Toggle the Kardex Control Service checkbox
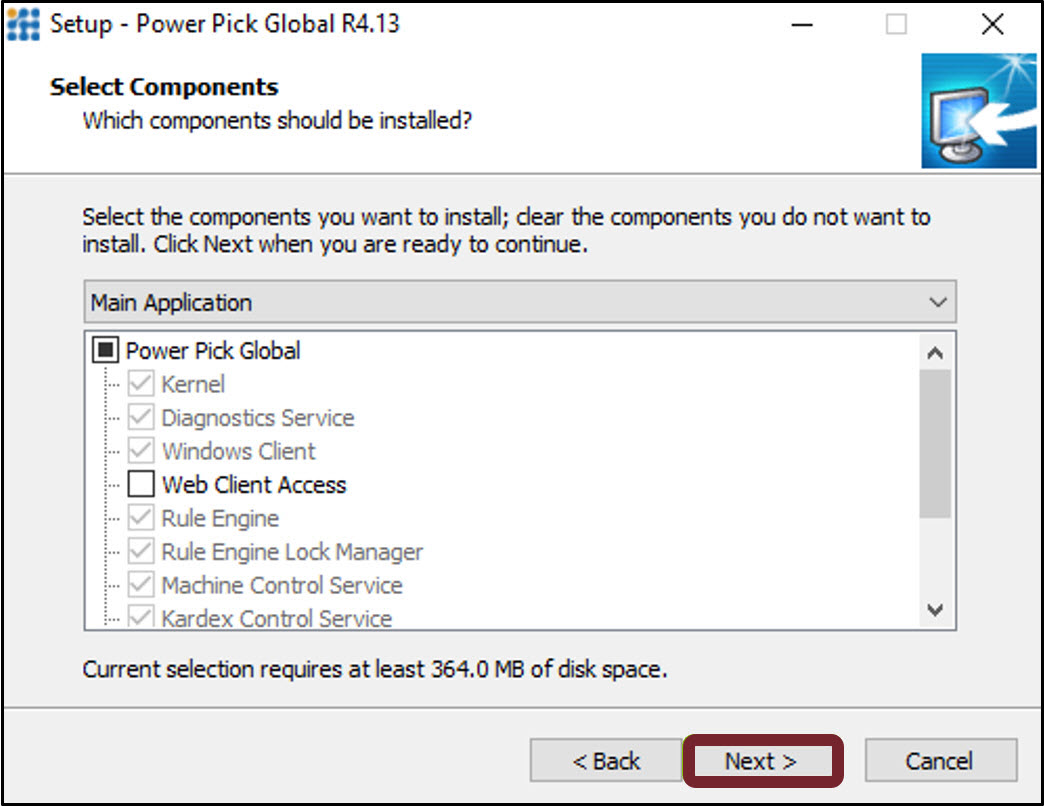The image size is (1044, 806). point(140,618)
